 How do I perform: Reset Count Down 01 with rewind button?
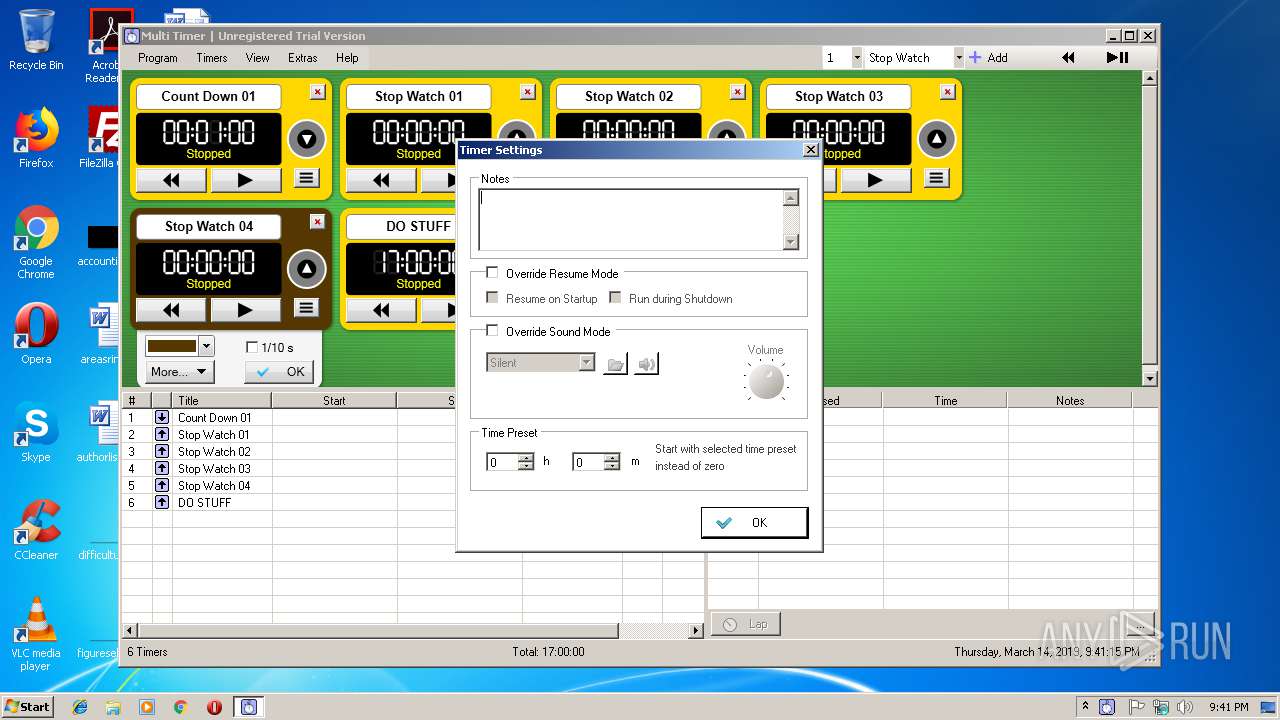(x=171, y=180)
